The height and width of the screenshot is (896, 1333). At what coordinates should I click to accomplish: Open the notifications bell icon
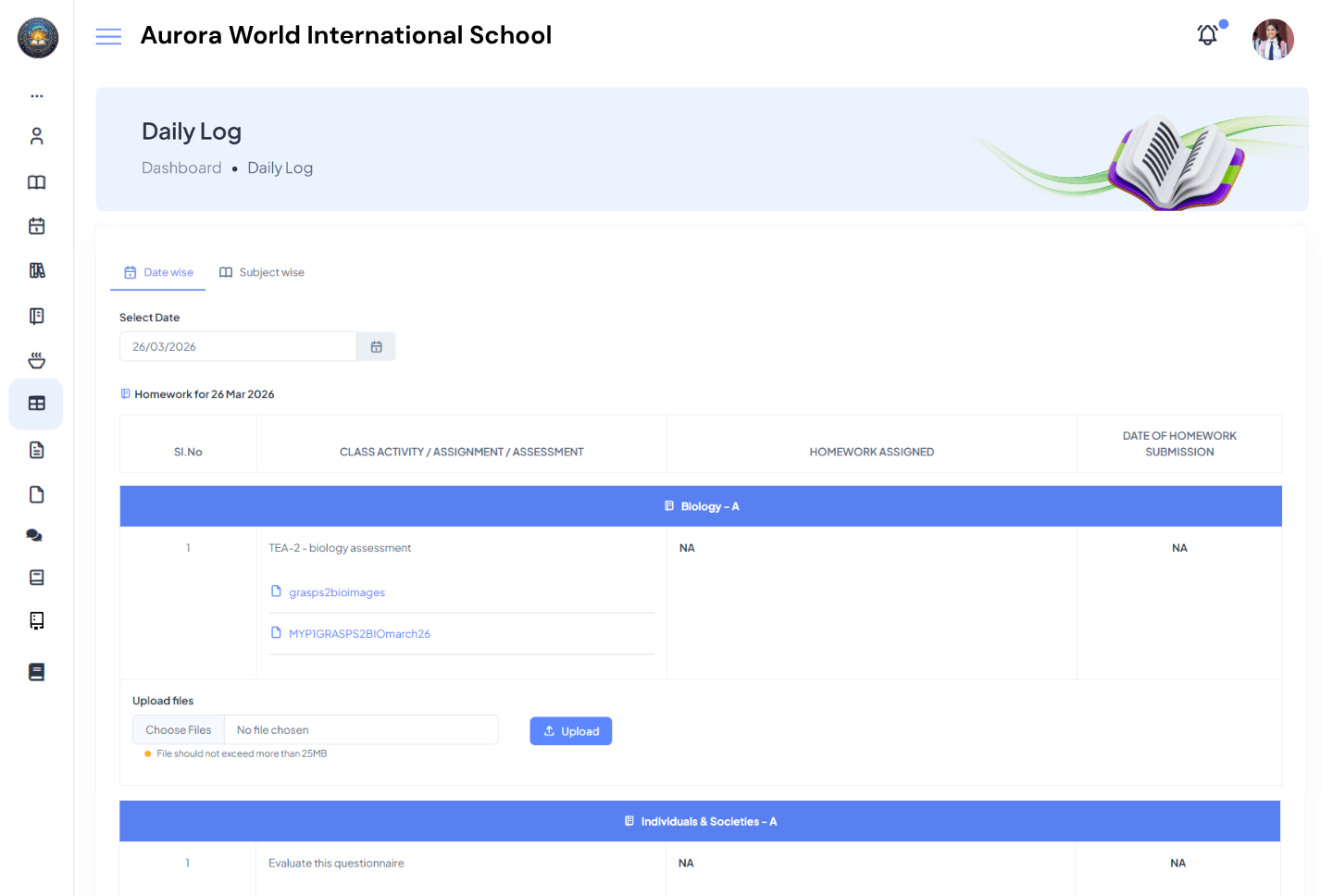(x=1207, y=34)
